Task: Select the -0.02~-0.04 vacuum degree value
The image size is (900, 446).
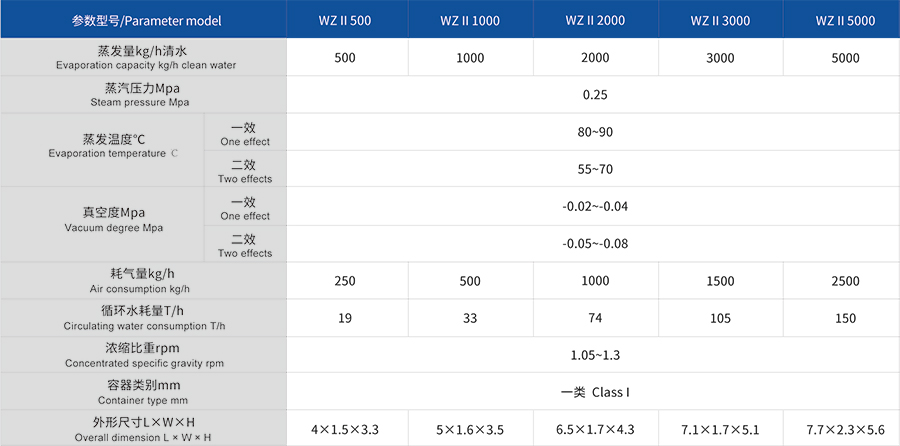Action: click(595, 207)
